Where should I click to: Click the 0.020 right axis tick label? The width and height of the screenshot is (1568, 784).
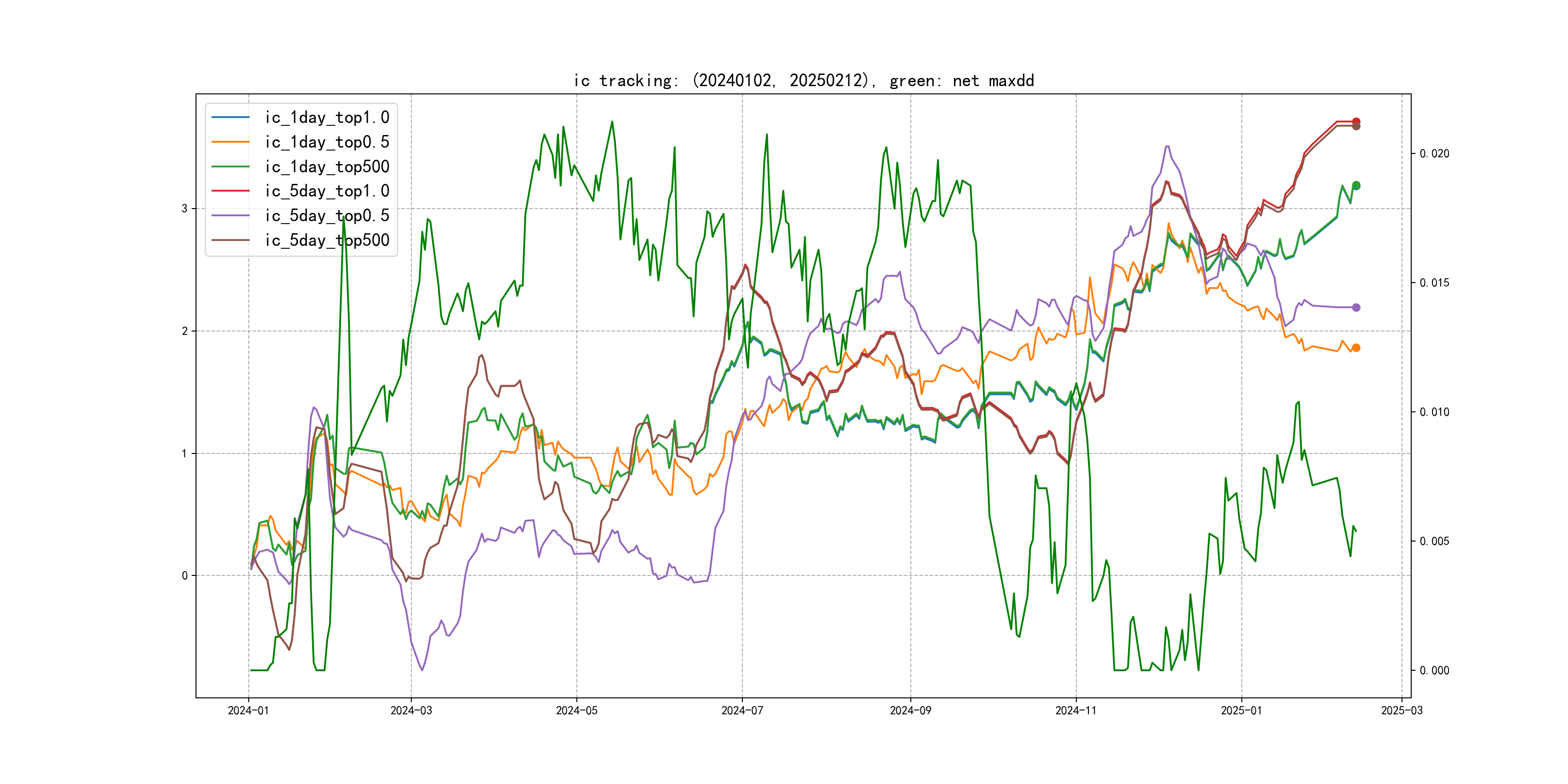tap(1434, 153)
